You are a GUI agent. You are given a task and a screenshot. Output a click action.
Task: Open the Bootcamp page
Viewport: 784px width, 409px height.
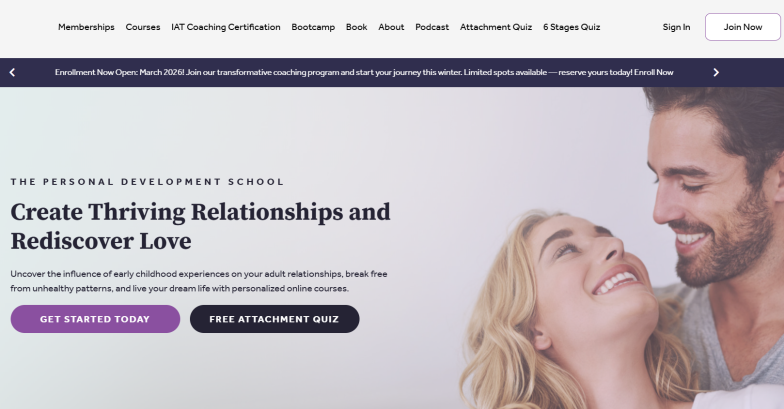click(313, 27)
